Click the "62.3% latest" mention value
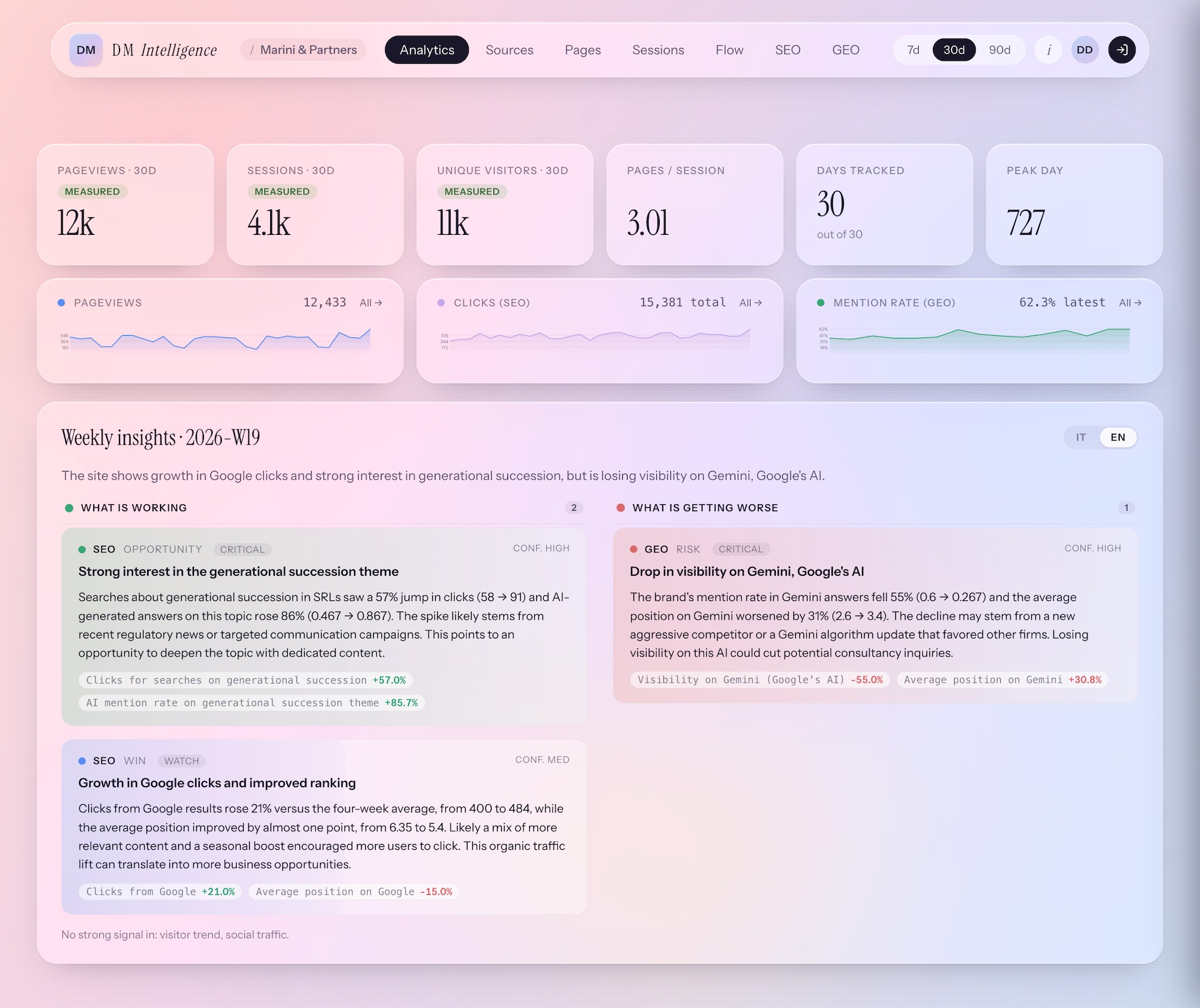 click(1062, 302)
